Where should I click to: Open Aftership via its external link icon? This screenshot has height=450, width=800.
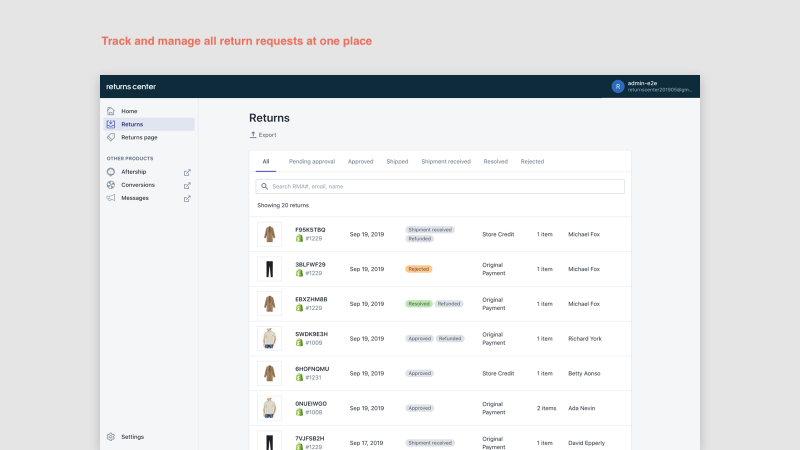pyautogui.click(x=187, y=172)
